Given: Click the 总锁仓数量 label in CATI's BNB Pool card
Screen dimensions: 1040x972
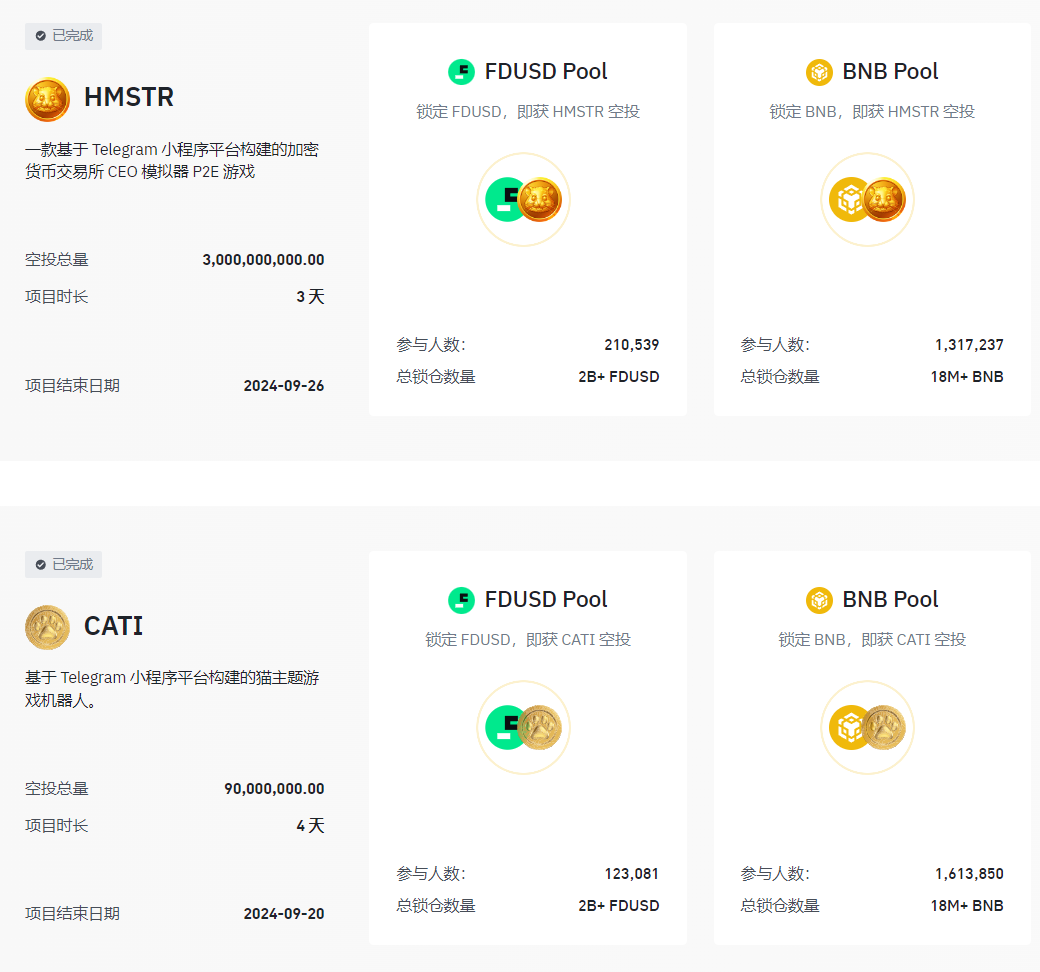Looking at the screenshot, I should [x=780, y=906].
